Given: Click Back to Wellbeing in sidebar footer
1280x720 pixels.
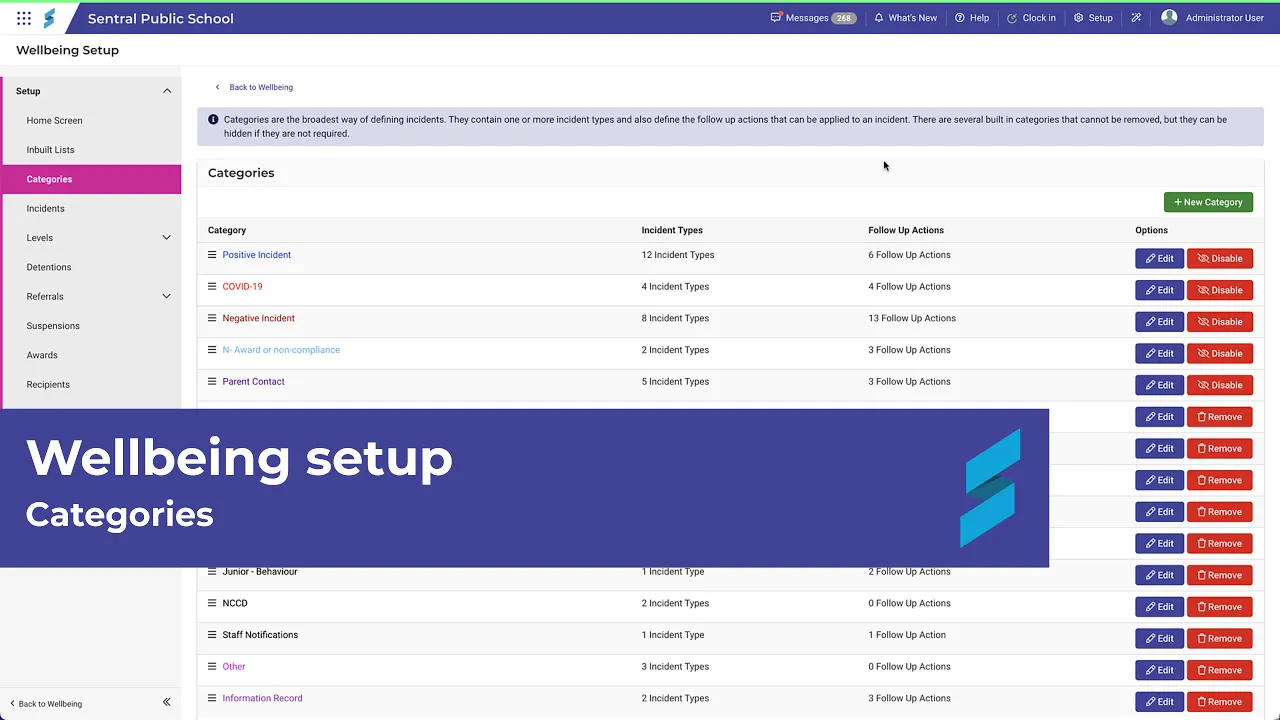Looking at the screenshot, I should (x=46, y=704).
